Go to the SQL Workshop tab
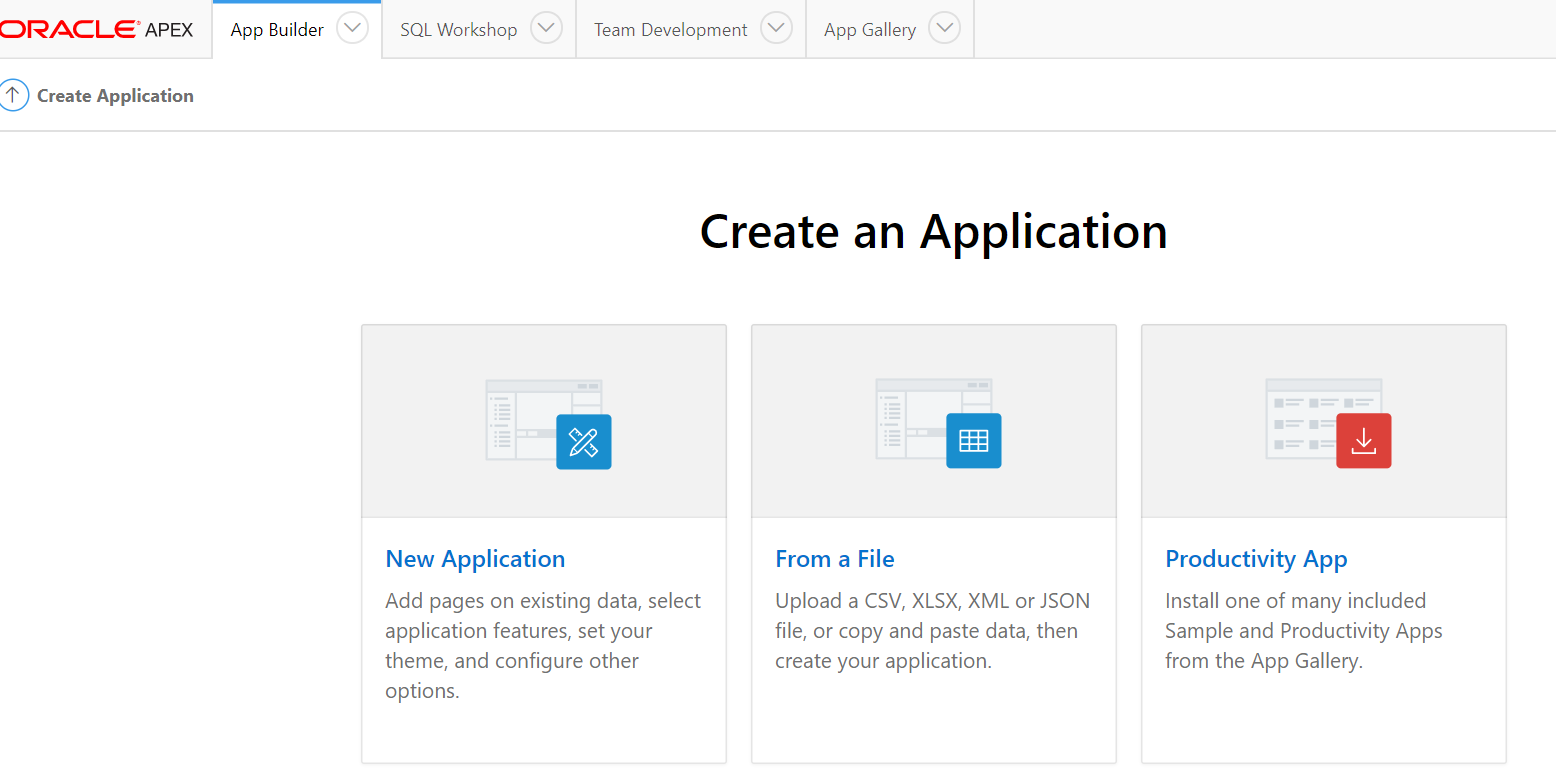The width and height of the screenshot is (1556, 779). point(458,30)
